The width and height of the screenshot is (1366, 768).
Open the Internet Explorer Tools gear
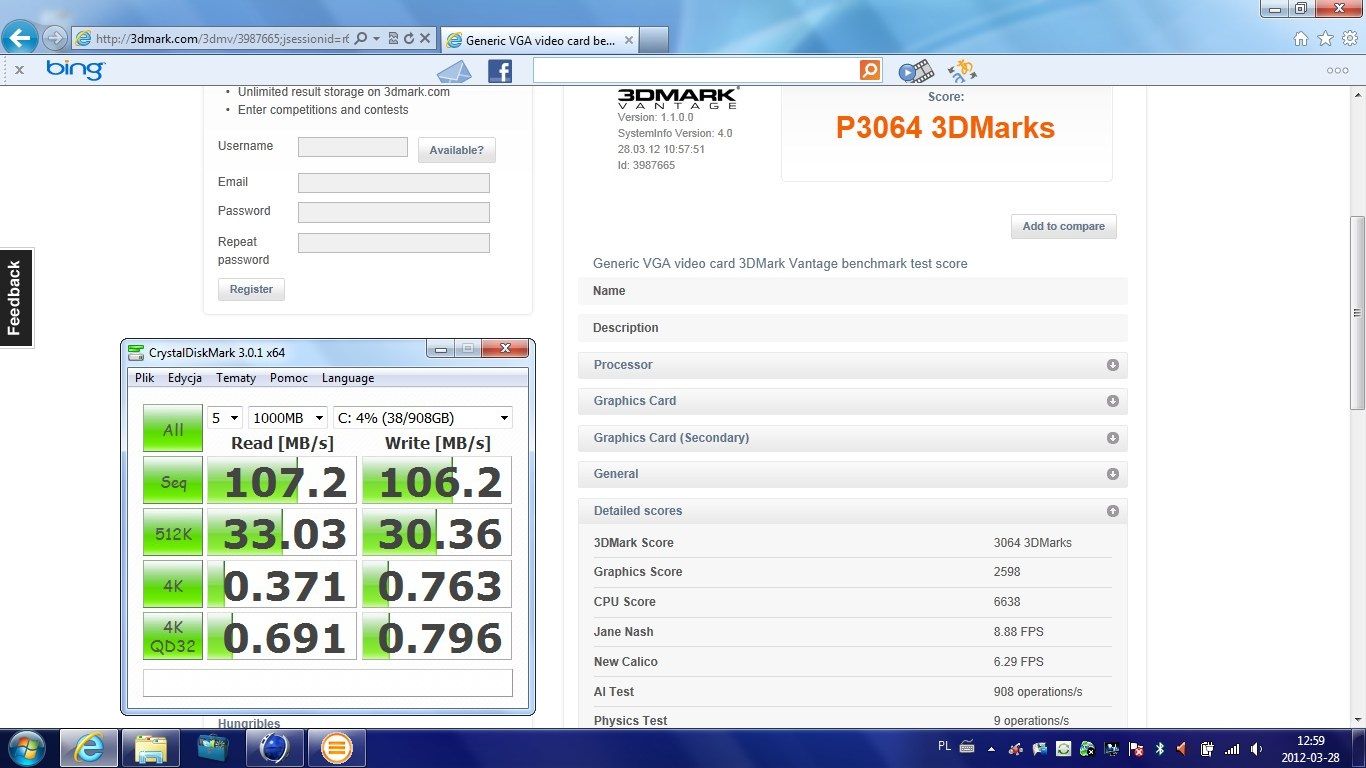(x=1349, y=39)
